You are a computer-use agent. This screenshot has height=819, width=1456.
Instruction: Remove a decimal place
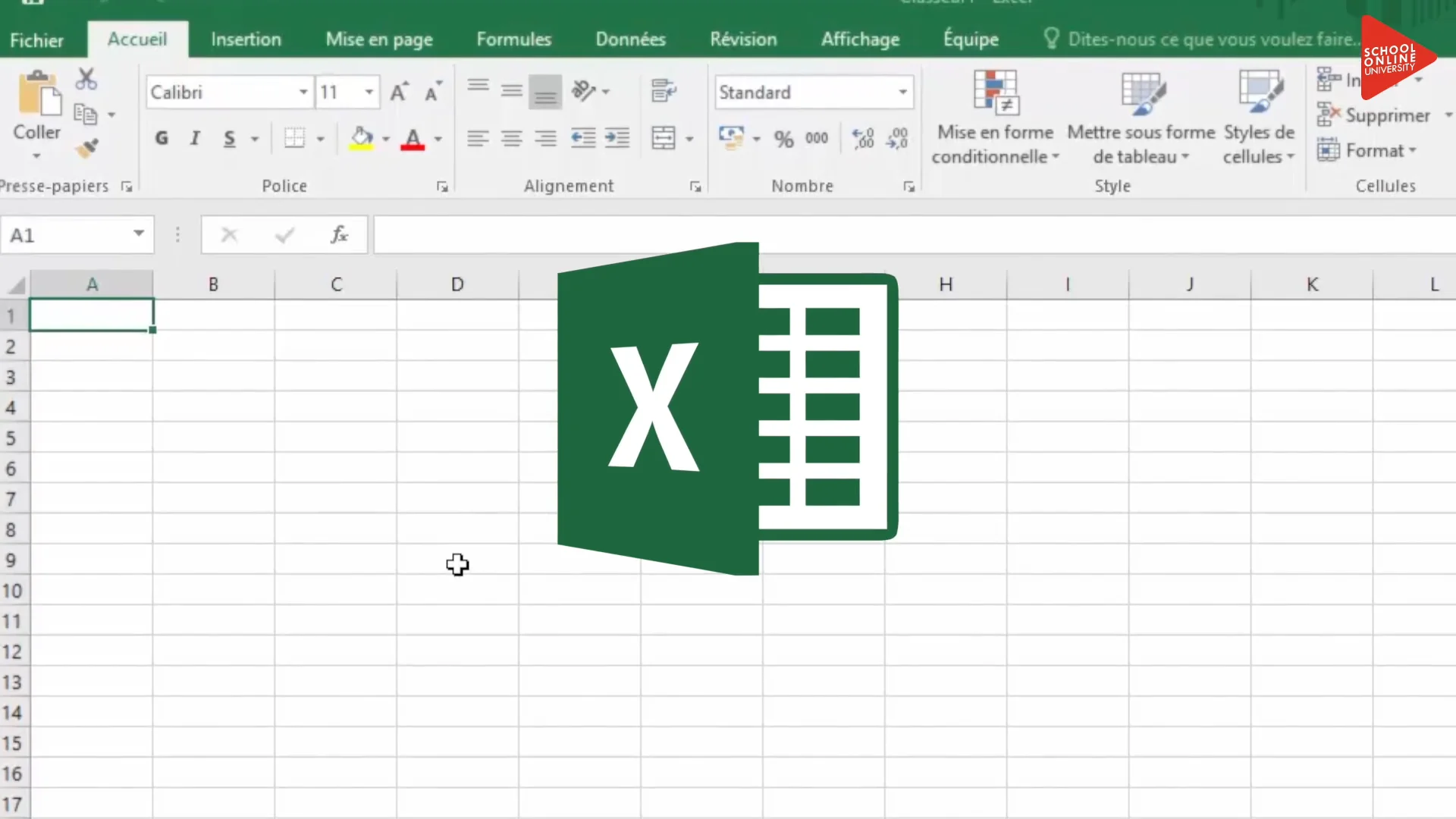point(897,138)
